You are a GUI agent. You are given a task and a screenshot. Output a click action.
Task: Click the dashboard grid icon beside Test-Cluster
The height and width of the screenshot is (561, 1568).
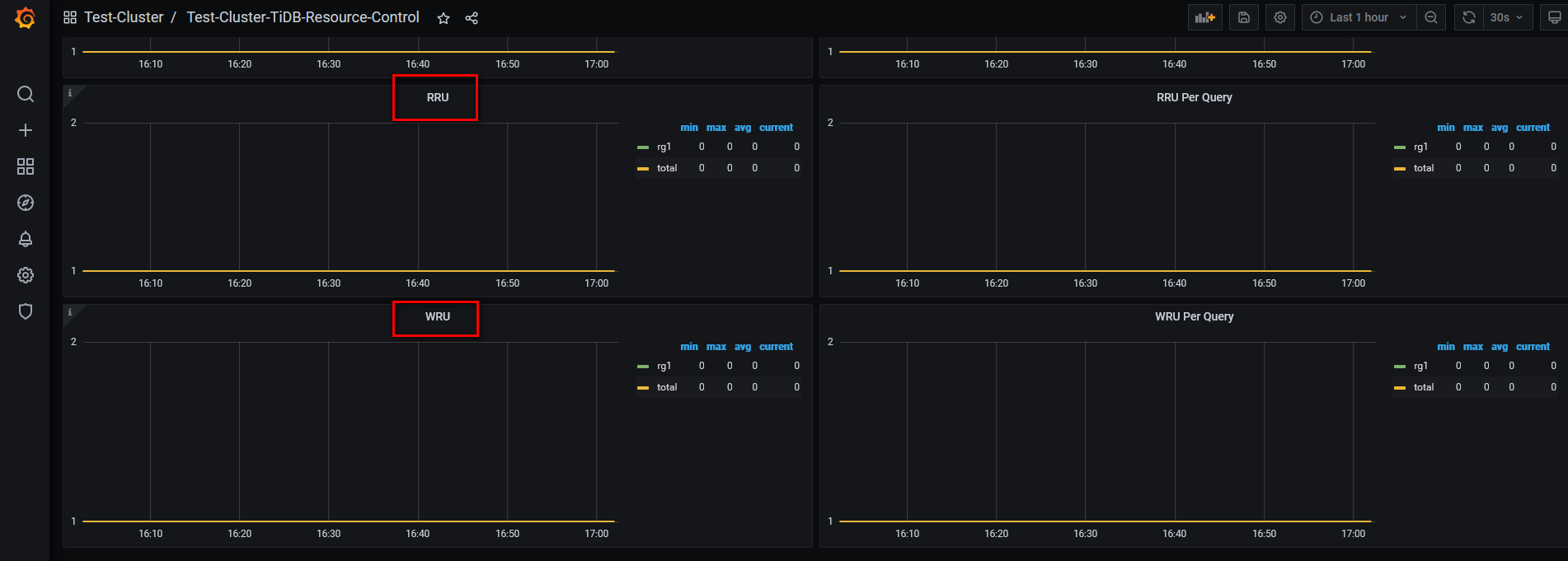pyautogui.click(x=70, y=17)
